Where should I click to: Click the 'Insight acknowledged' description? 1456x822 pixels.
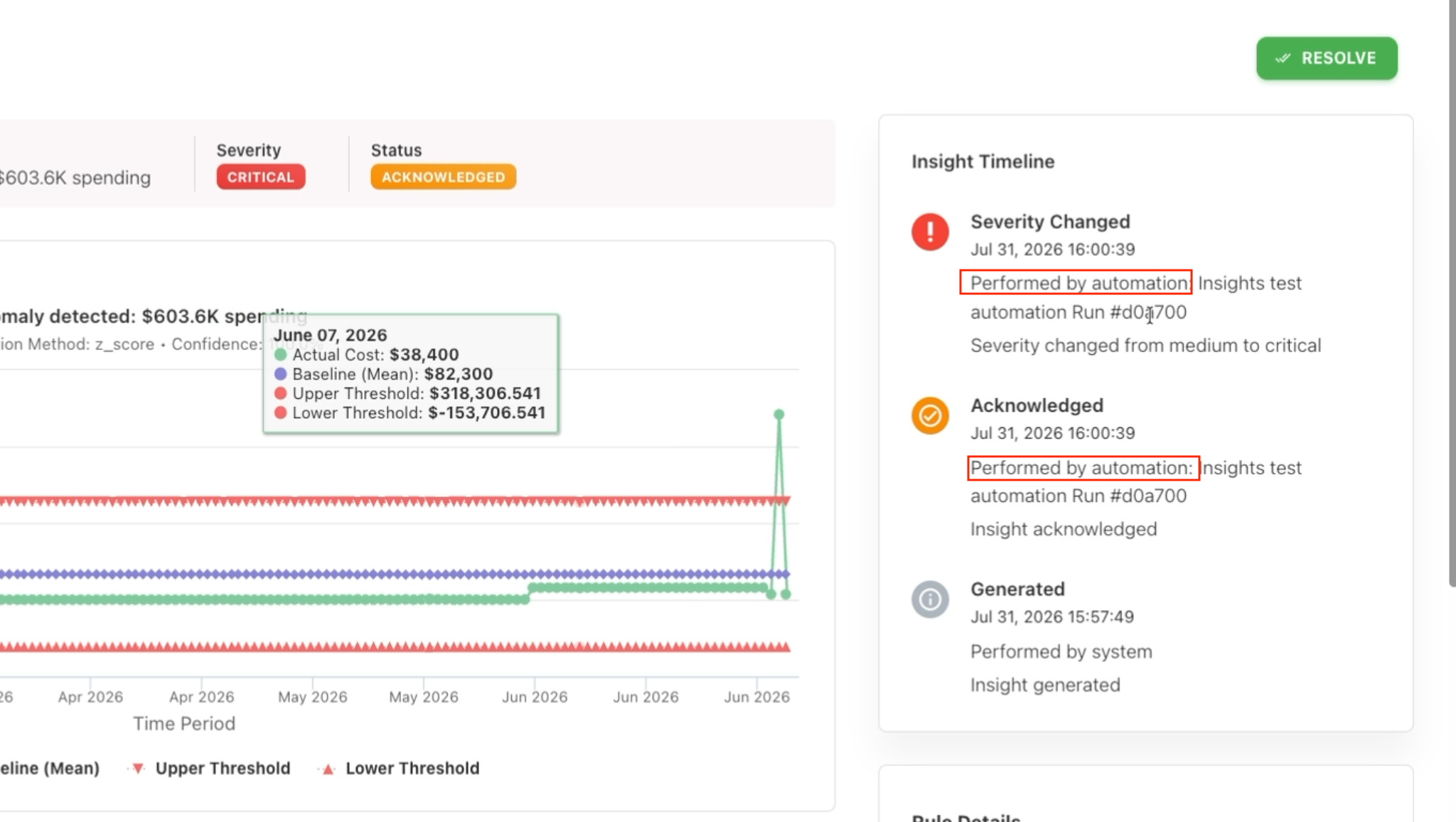(1064, 529)
